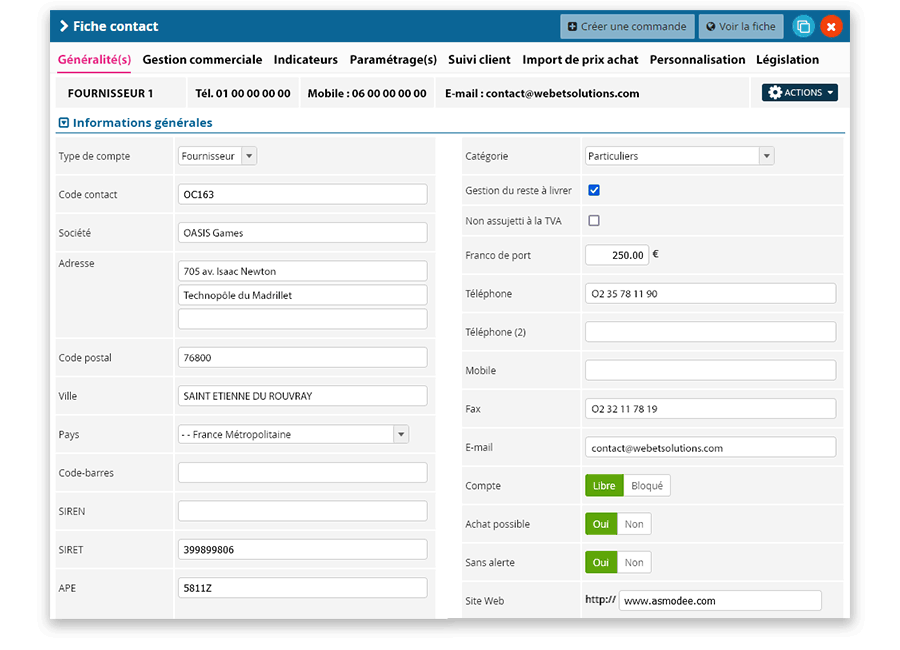Click the Fax number field
This screenshot has height=650, width=900.
pyautogui.click(x=711, y=409)
